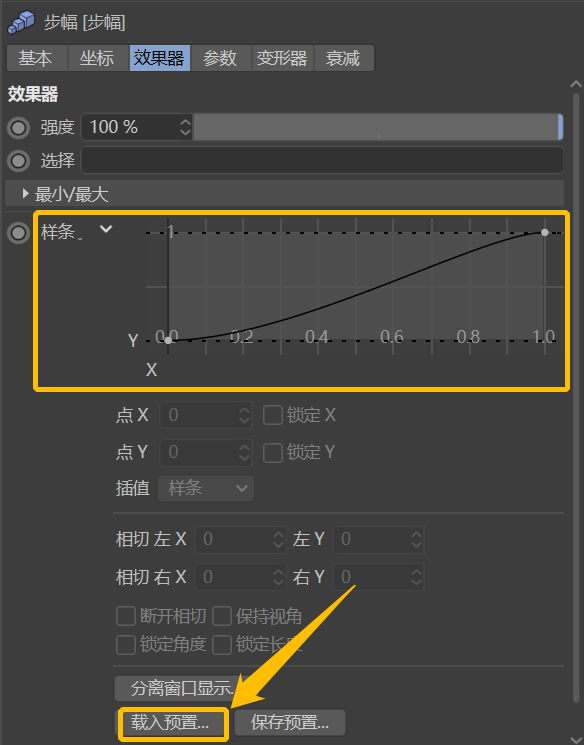Open the 变形器 tab
This screenshot has width=584, height=745.
[283, 58]
